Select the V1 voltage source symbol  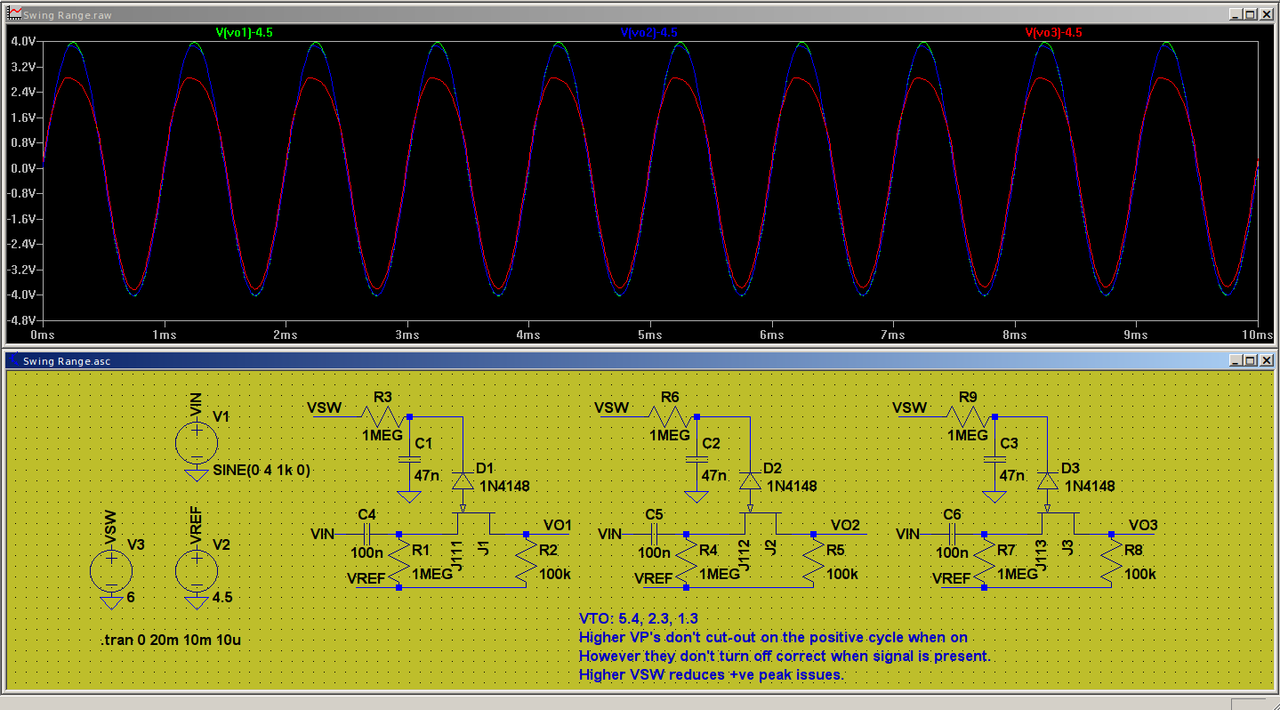196,441
